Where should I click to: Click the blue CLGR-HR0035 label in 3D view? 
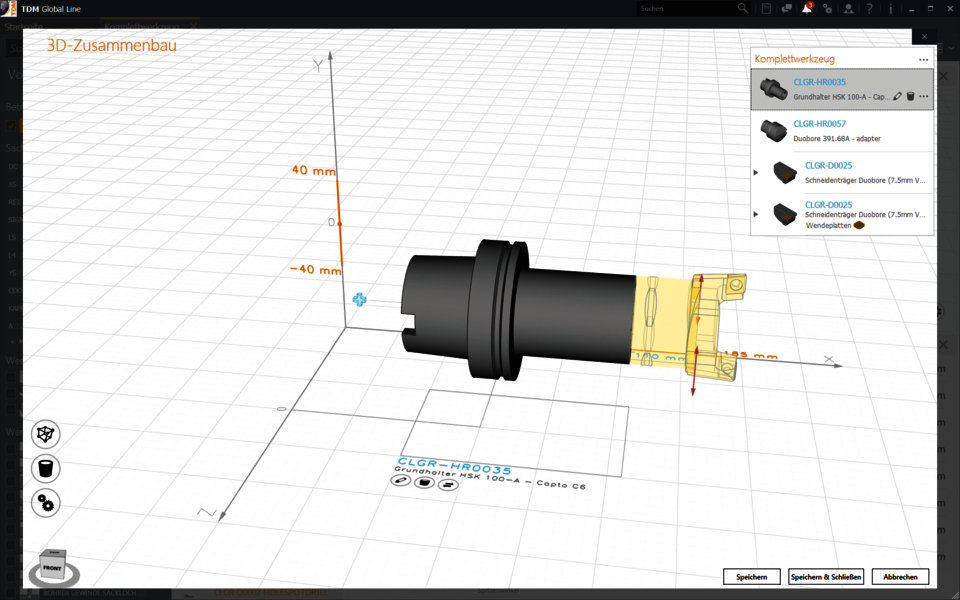(455, 467)
